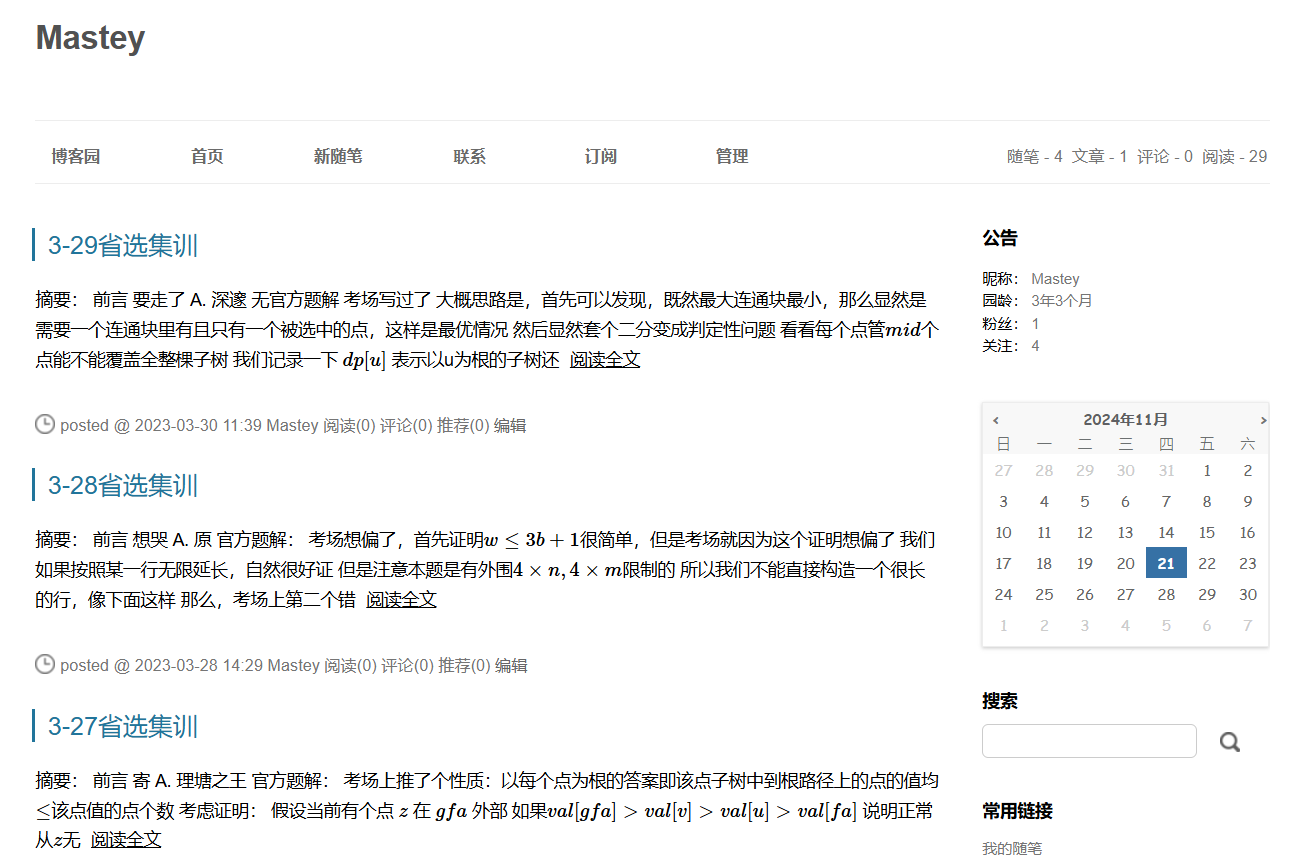Go to 管理 in the navigation bar
This screenshot has height=856, width=1301.
tap(732, 156)
